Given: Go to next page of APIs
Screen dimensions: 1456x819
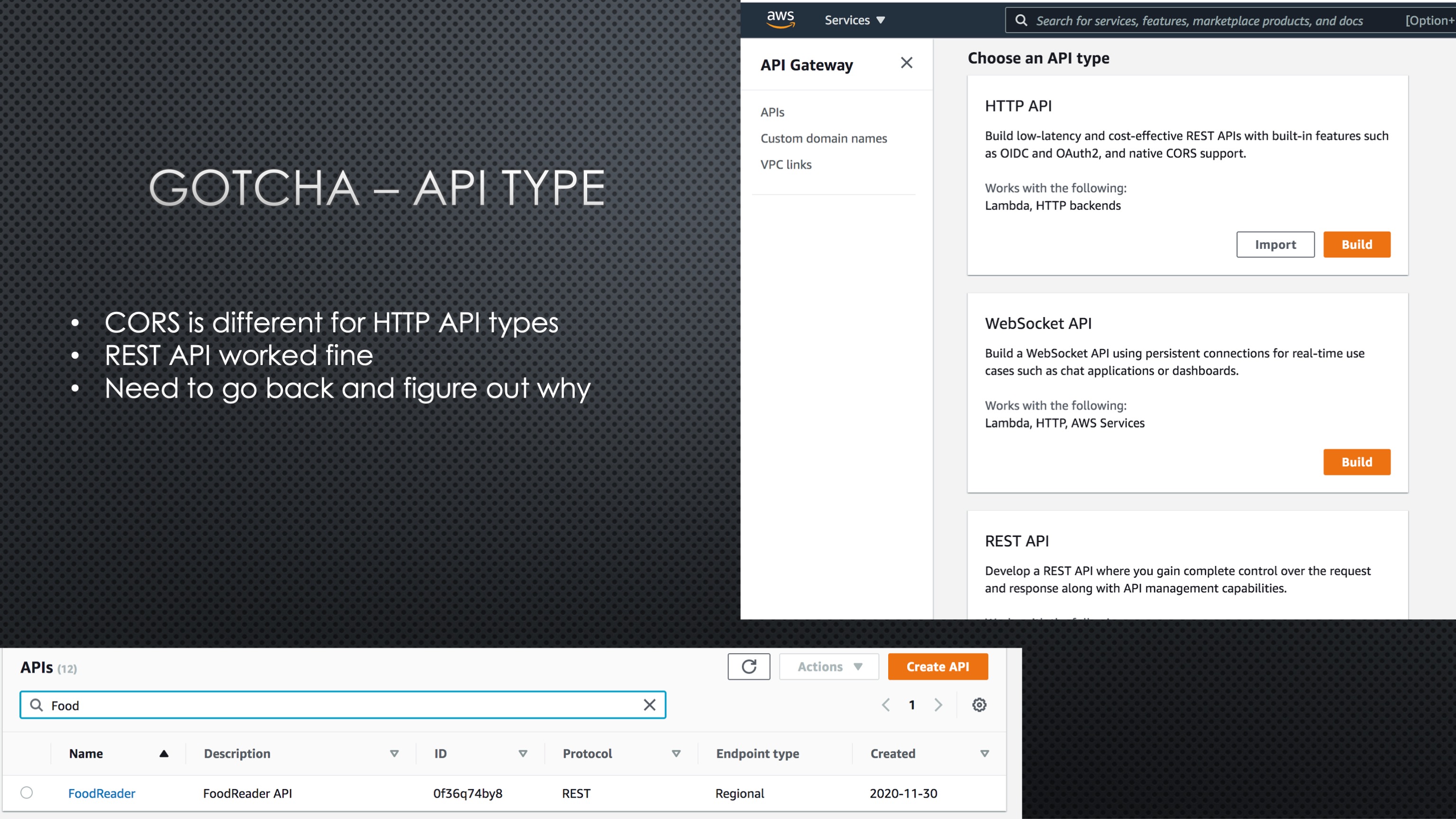Looking at the screenshot, I should click(x=938, y=705).
